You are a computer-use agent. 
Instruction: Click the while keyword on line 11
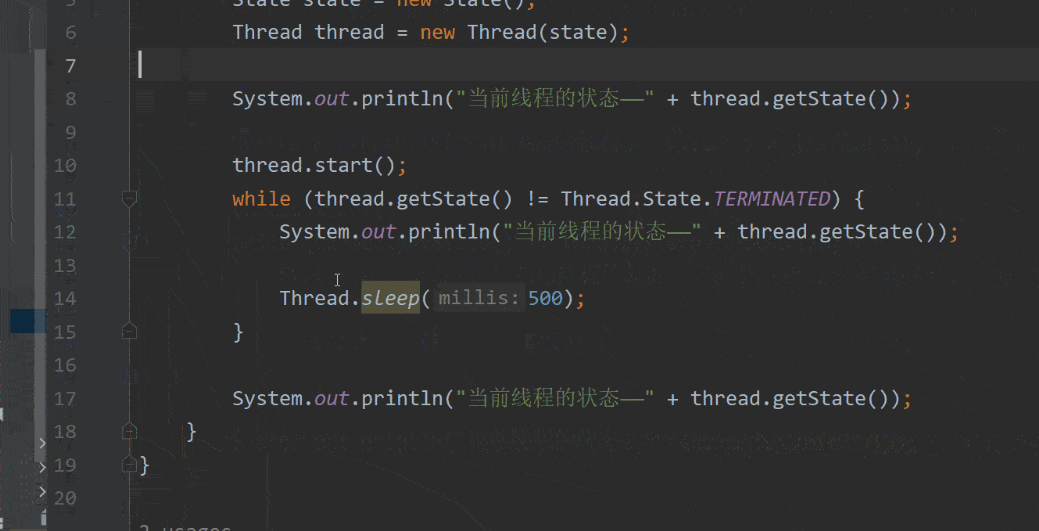point(261,198)
